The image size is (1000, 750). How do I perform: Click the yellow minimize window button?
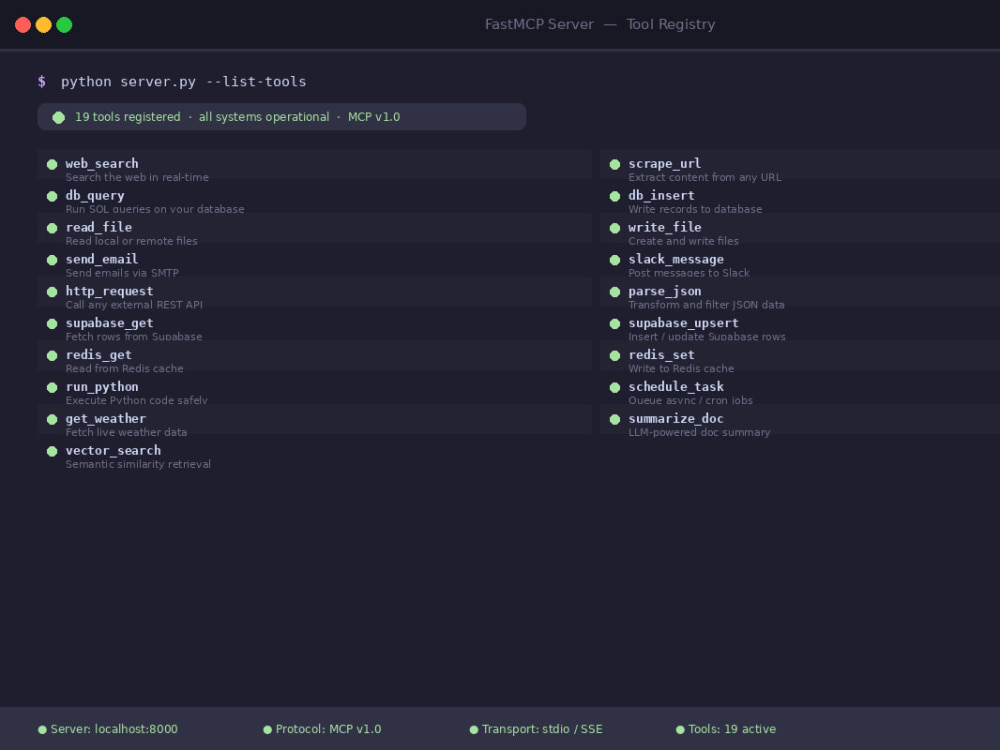43,25
